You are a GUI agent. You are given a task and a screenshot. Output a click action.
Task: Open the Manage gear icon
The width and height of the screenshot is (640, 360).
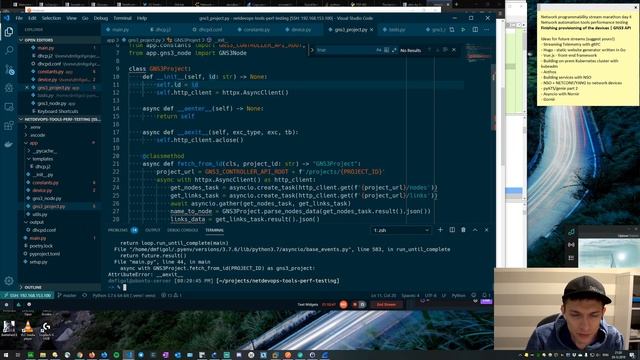click(9, 281)
